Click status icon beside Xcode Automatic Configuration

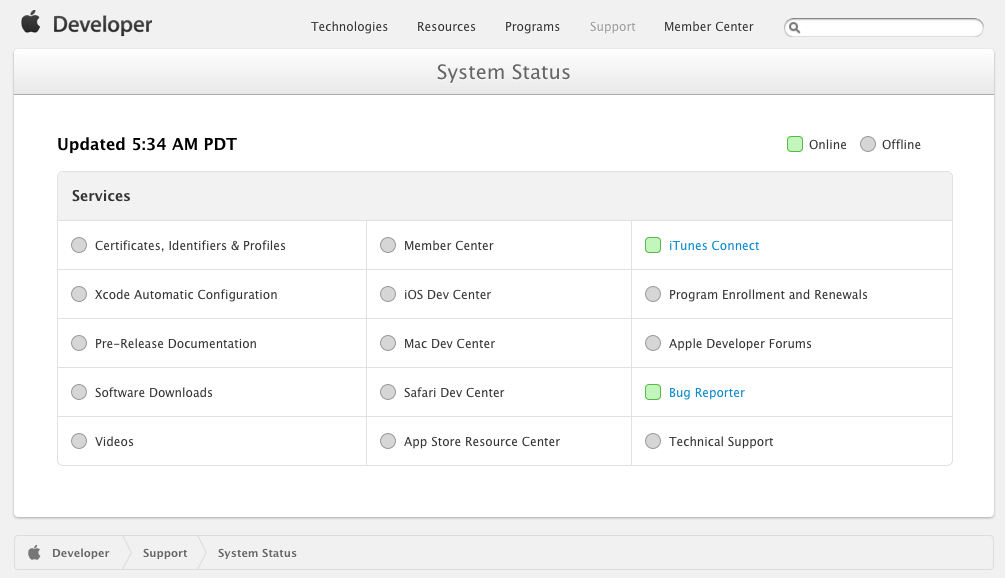(79, 294)
